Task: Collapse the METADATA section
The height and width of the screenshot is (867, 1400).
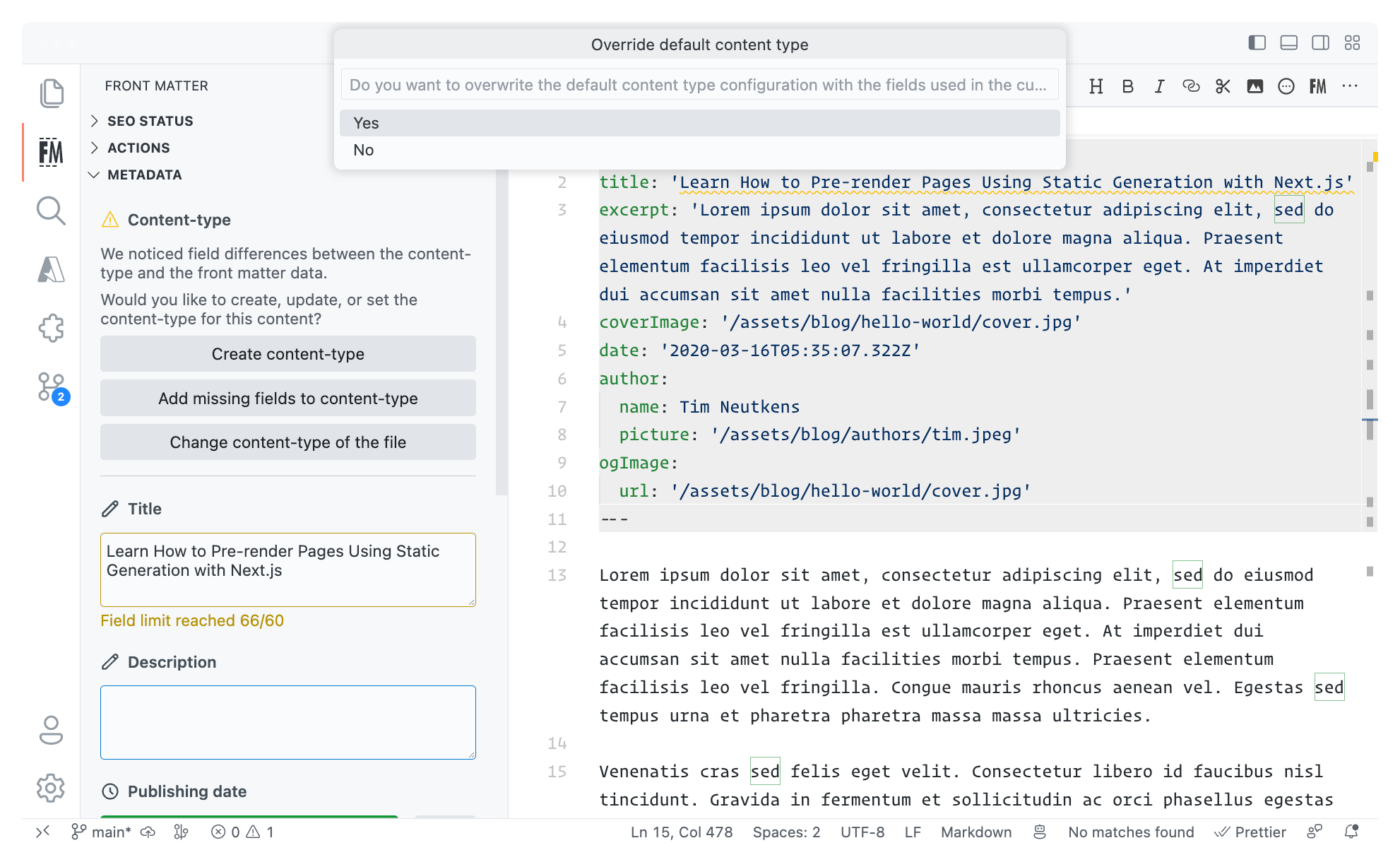Action: click(144, 175)
